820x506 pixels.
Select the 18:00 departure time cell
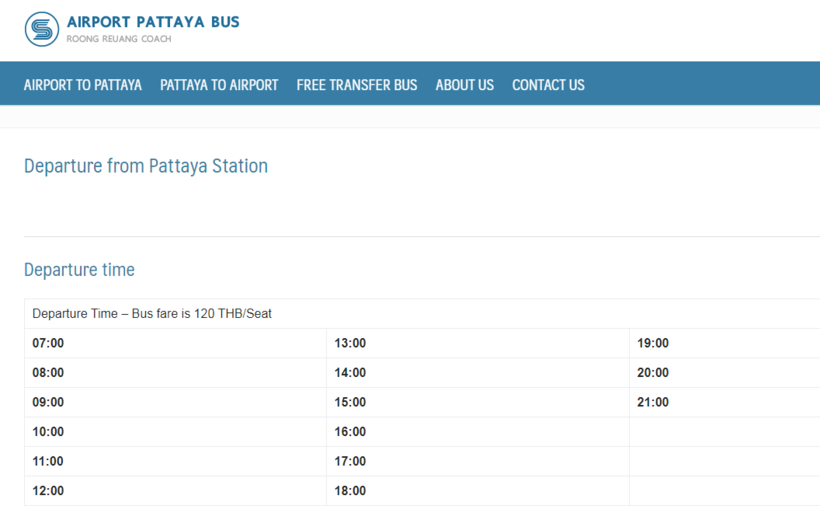350,491
